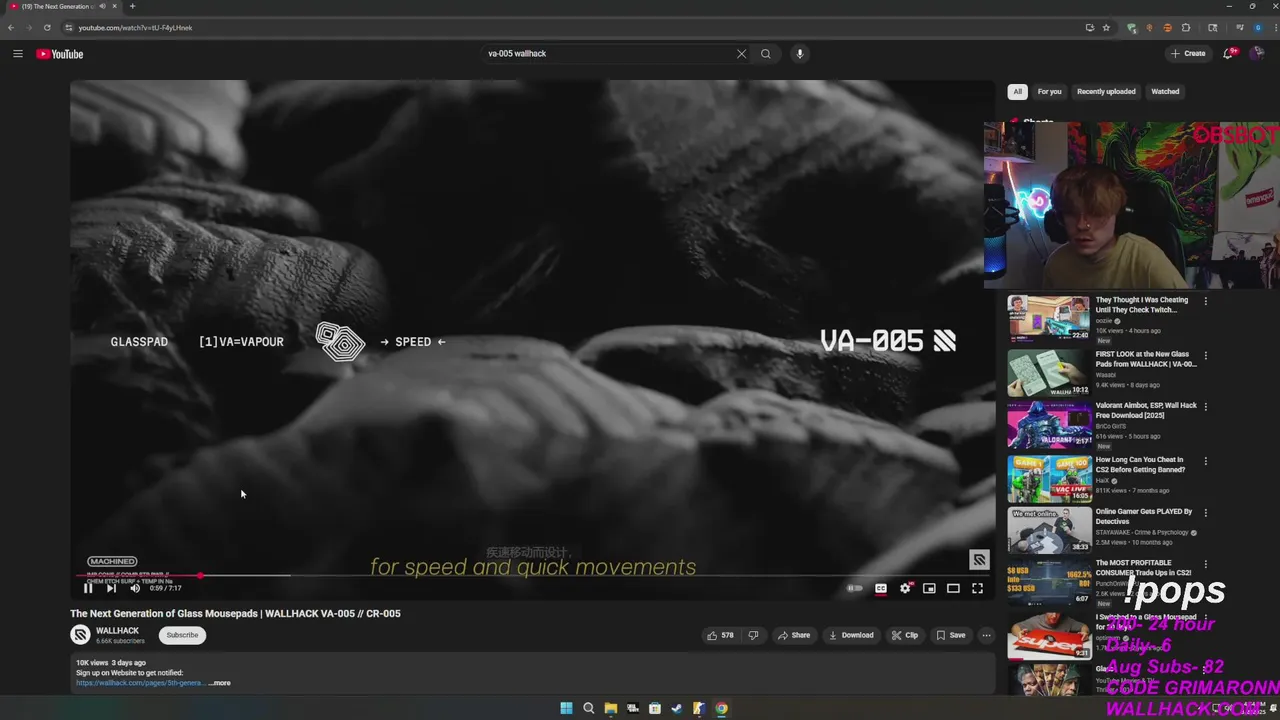This screenshot has height=720, width=1280.
Task: Open the YouTube account avatar menu
Action: [x=1258, y=54]
